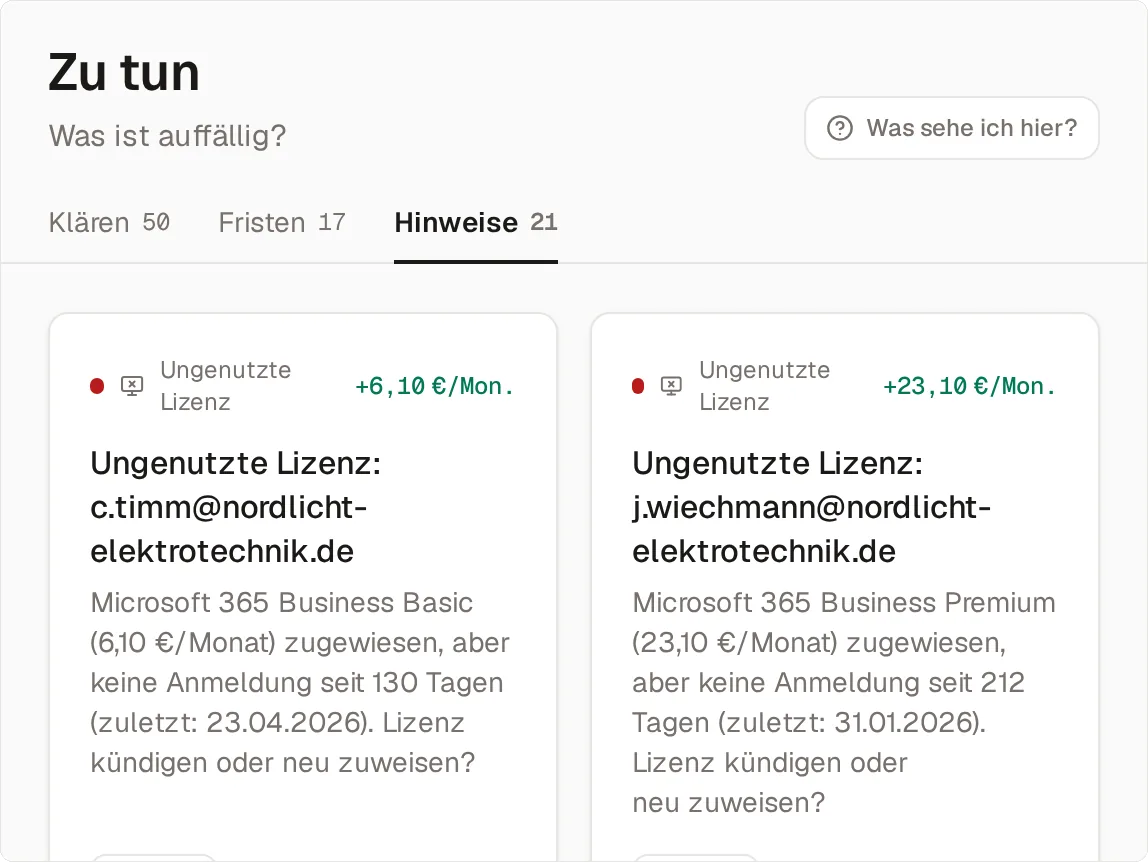
Task: Click the 'Was ist auffällig?' subtitle
Action: point(168,136)
